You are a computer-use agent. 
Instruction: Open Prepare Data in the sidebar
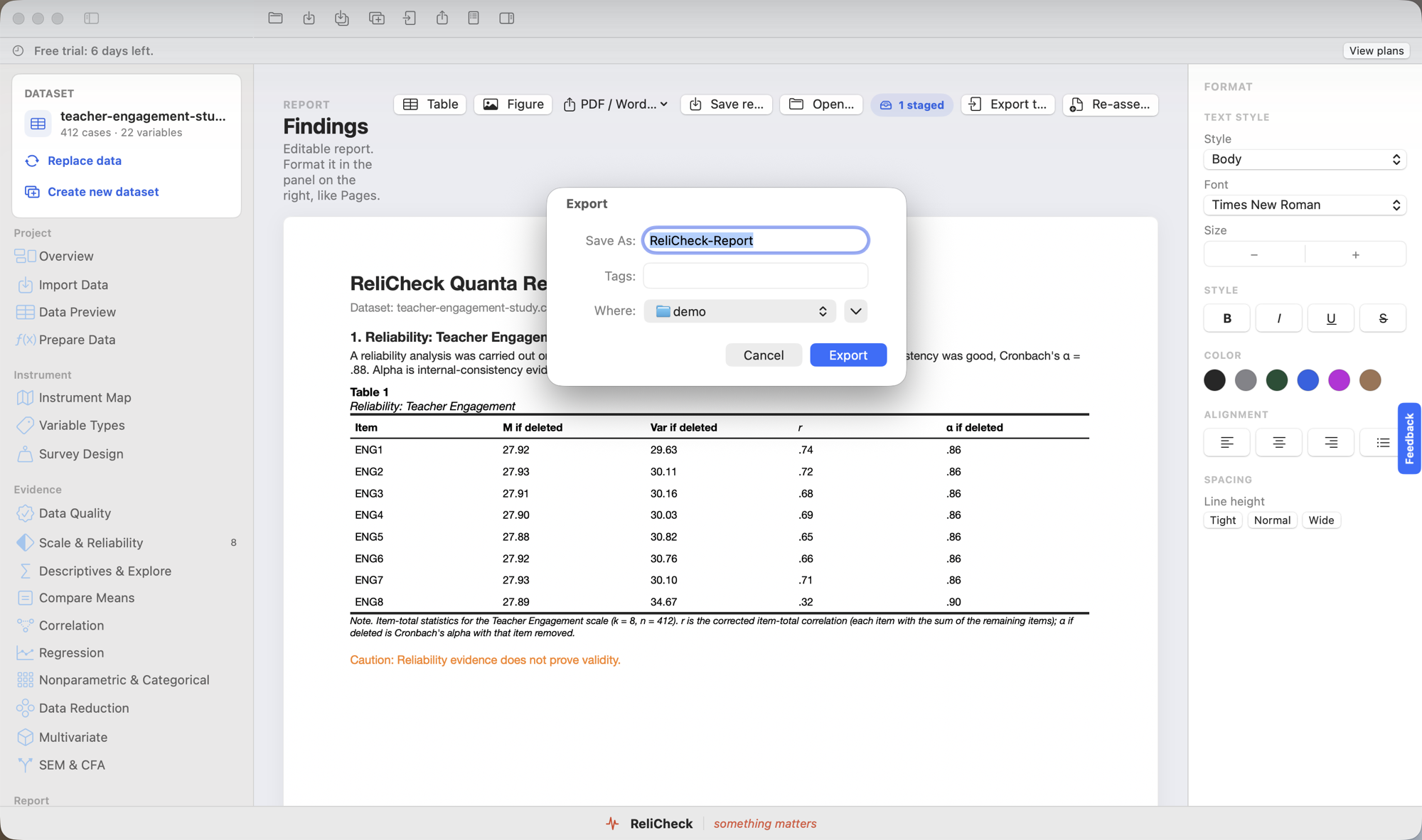[77, 340]
